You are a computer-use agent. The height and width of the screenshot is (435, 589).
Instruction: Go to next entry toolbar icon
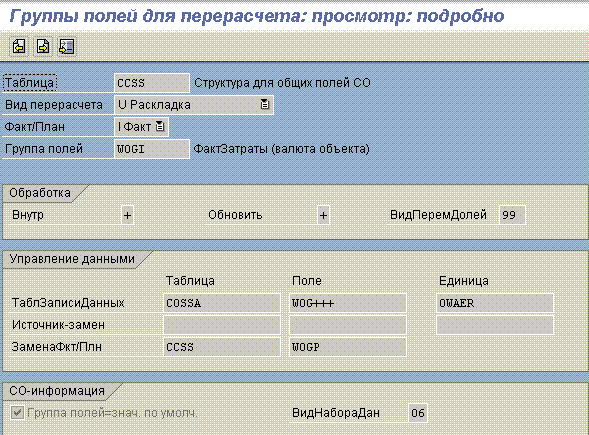tap(43, 47)
